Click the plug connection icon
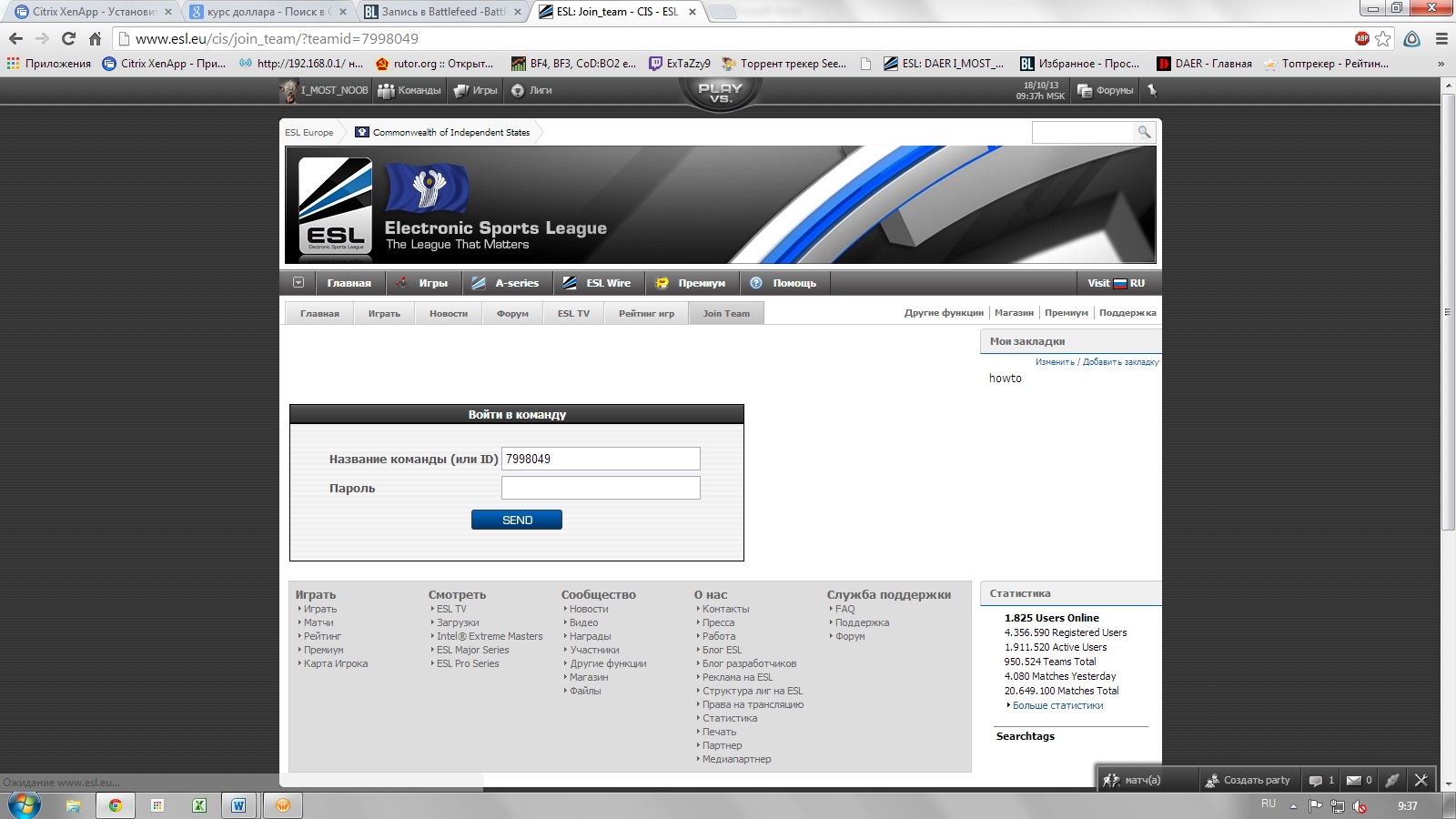 coord(1391,780)
